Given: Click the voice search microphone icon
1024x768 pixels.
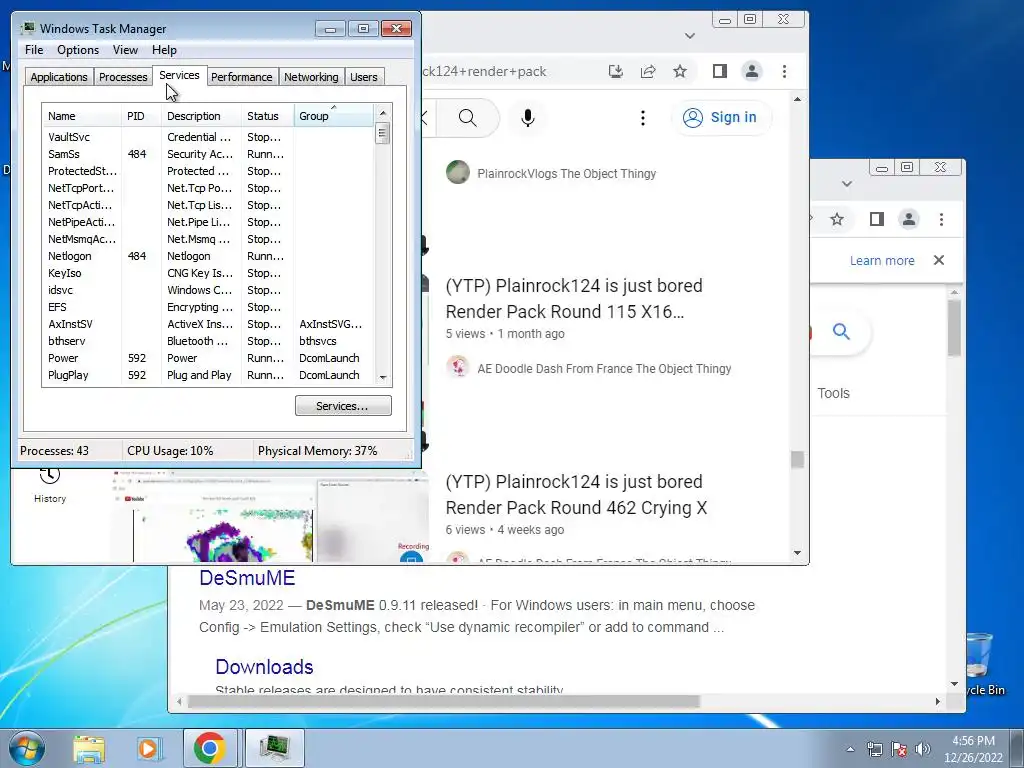Looking at the screenshot, I should click(528, 118).
